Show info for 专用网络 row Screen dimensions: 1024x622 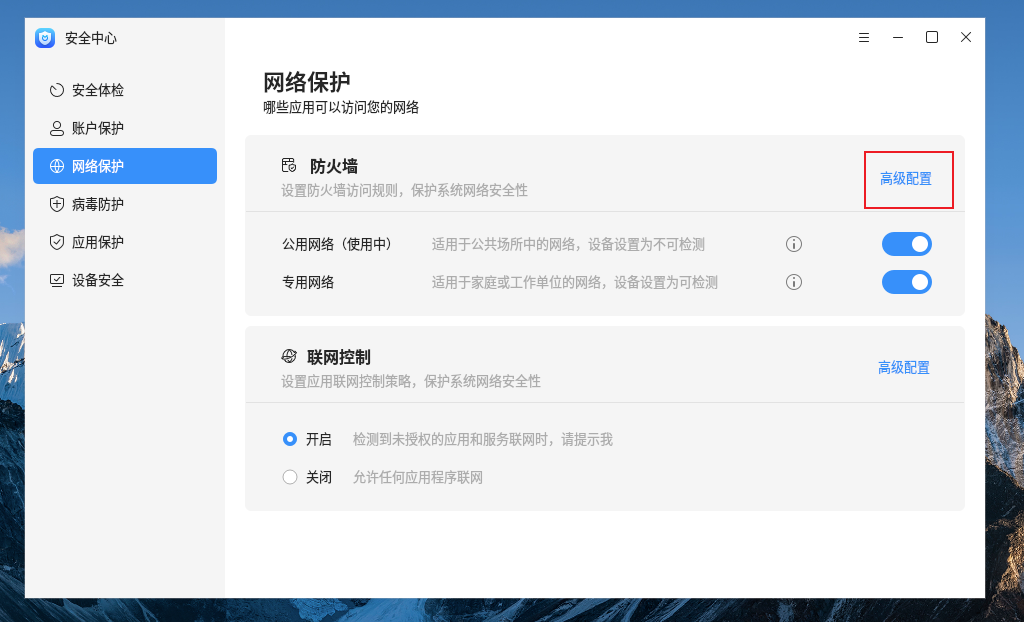pyautogui.click(x=793, y=282)
